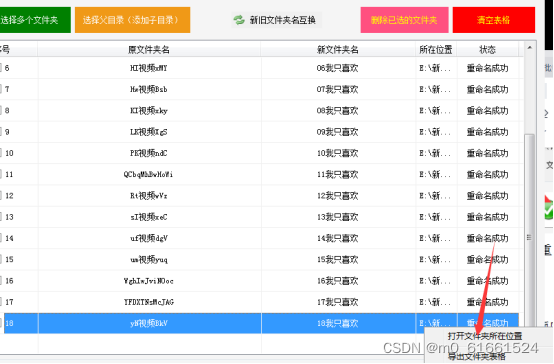The height and width of the screenshot is (364, 554).
Task: Click the 重命名成功 status in row 7
Action: click(x=488, y=89)
